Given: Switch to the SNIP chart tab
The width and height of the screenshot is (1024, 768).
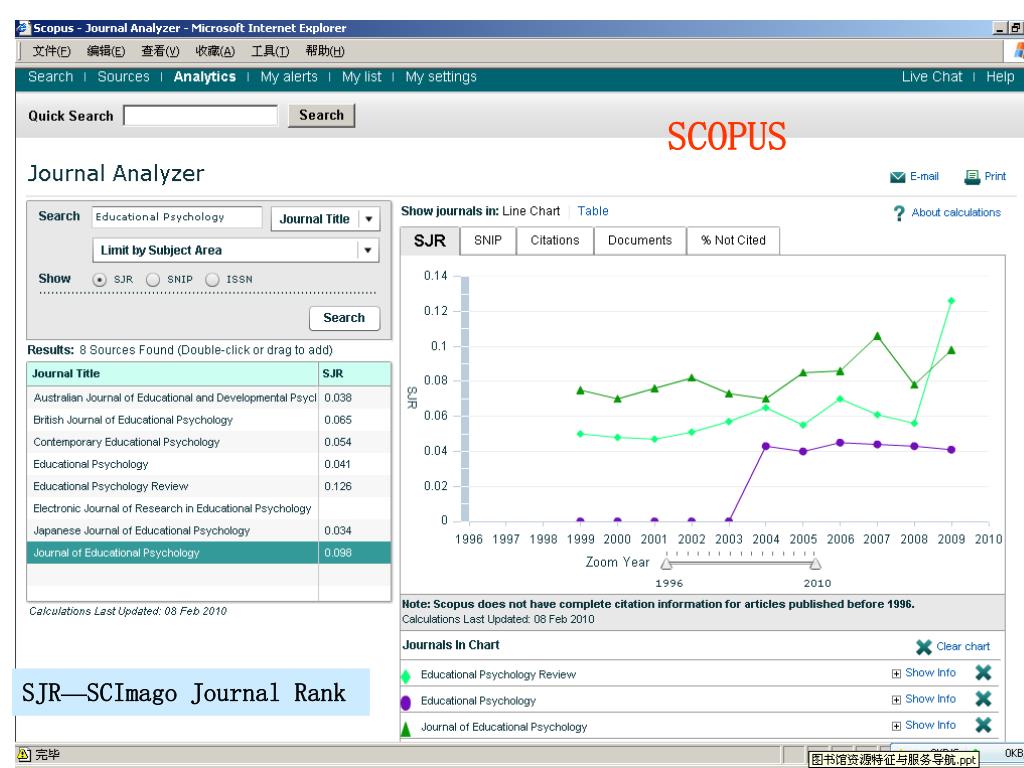Looking at the screenshot, I should click(488, 240).
